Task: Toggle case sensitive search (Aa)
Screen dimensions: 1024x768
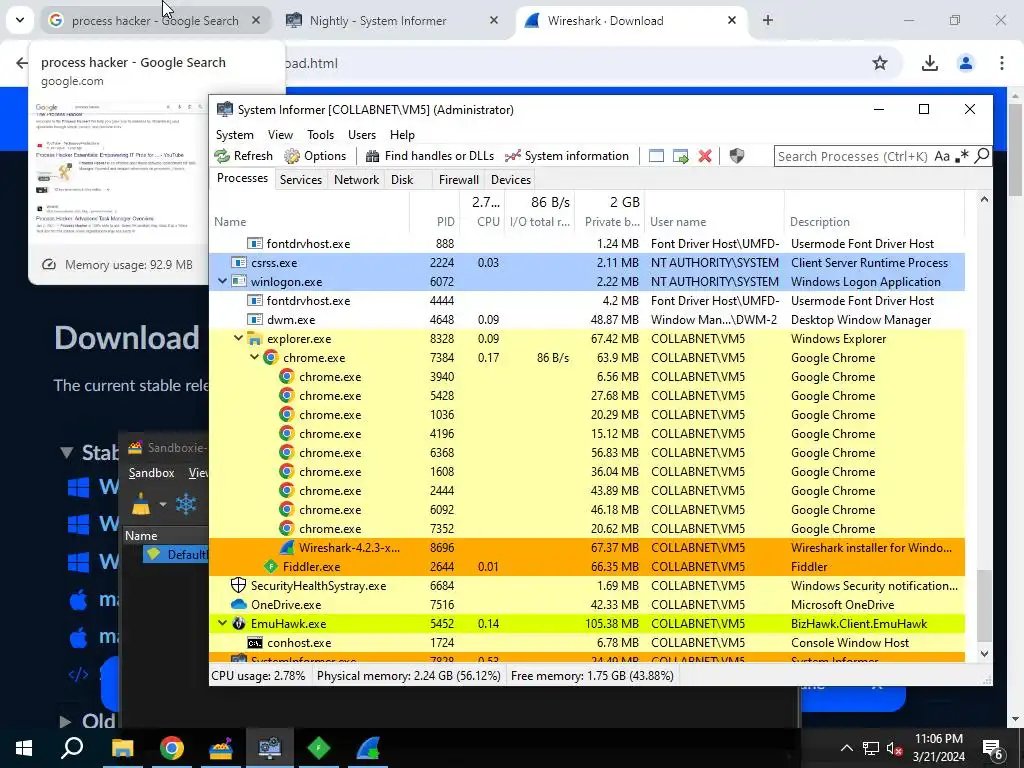Action: [x=942, y=156]
